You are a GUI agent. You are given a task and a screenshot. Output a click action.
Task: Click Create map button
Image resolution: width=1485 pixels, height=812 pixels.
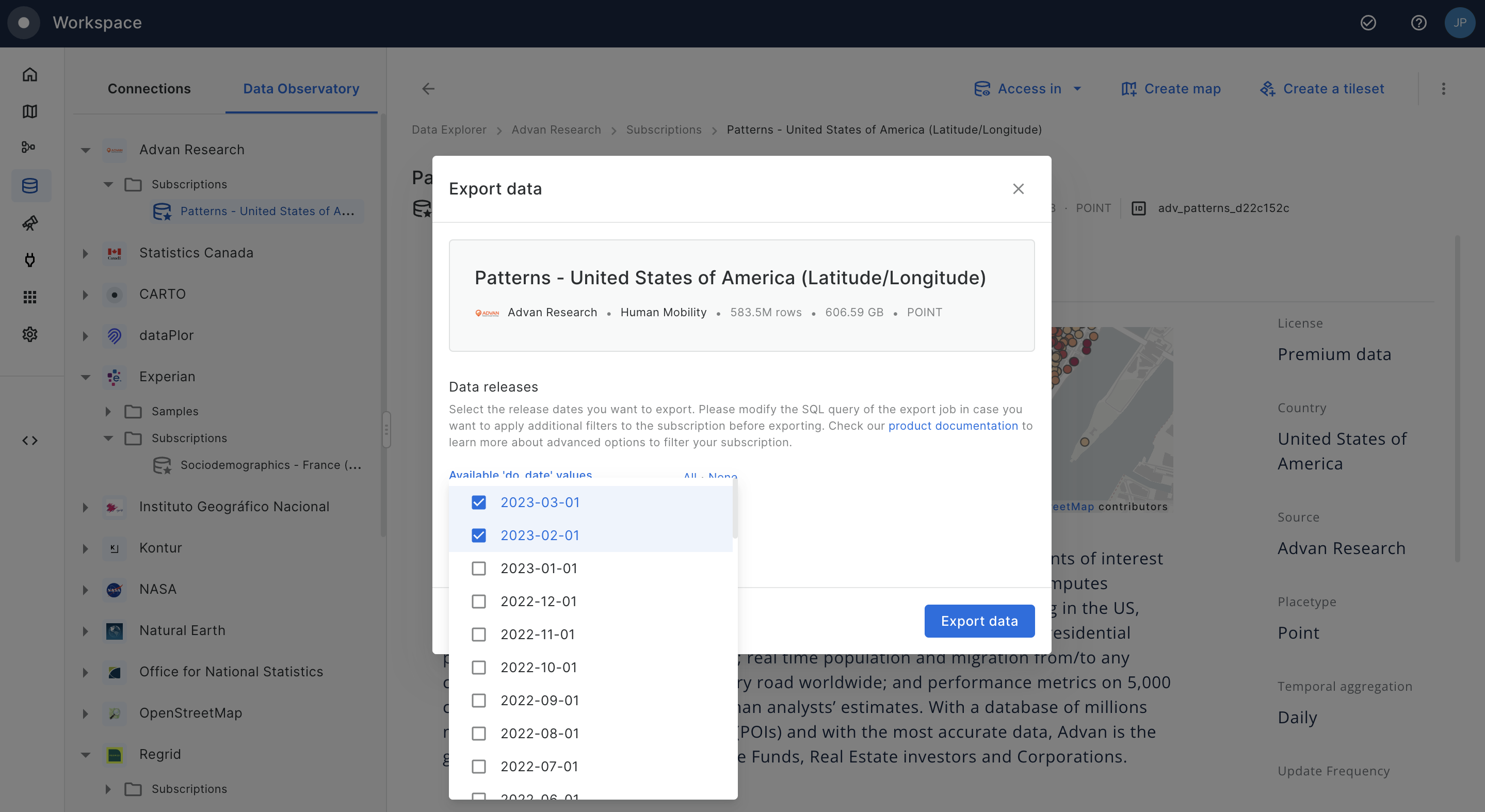pos(1171,89)
